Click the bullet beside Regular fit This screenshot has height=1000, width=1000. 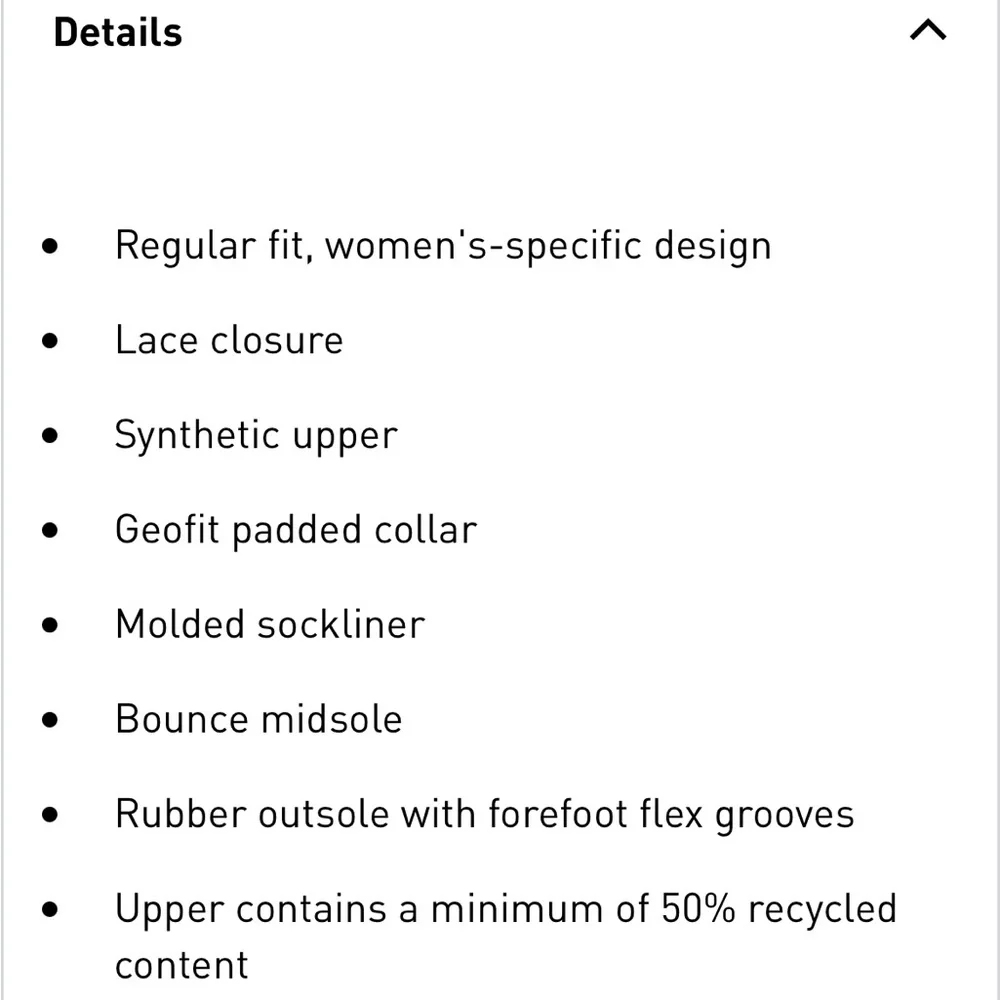point(51,246)
